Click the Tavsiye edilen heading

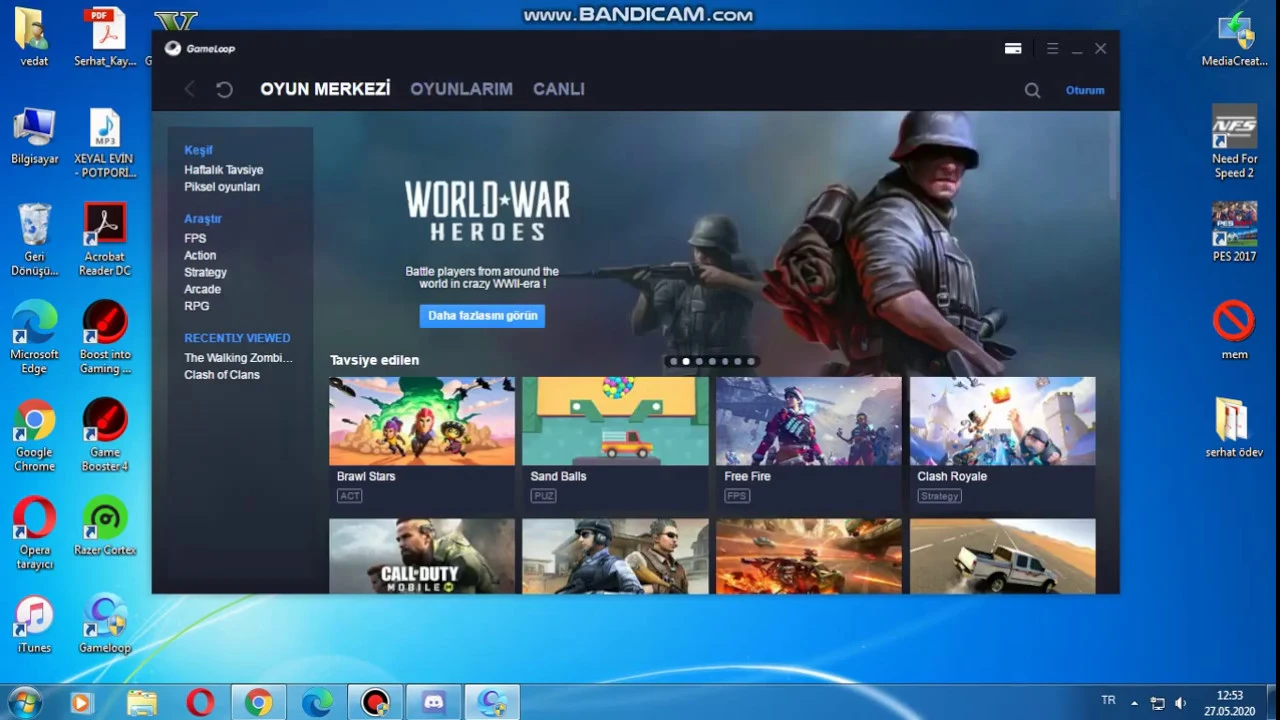(x=374, y=360)
